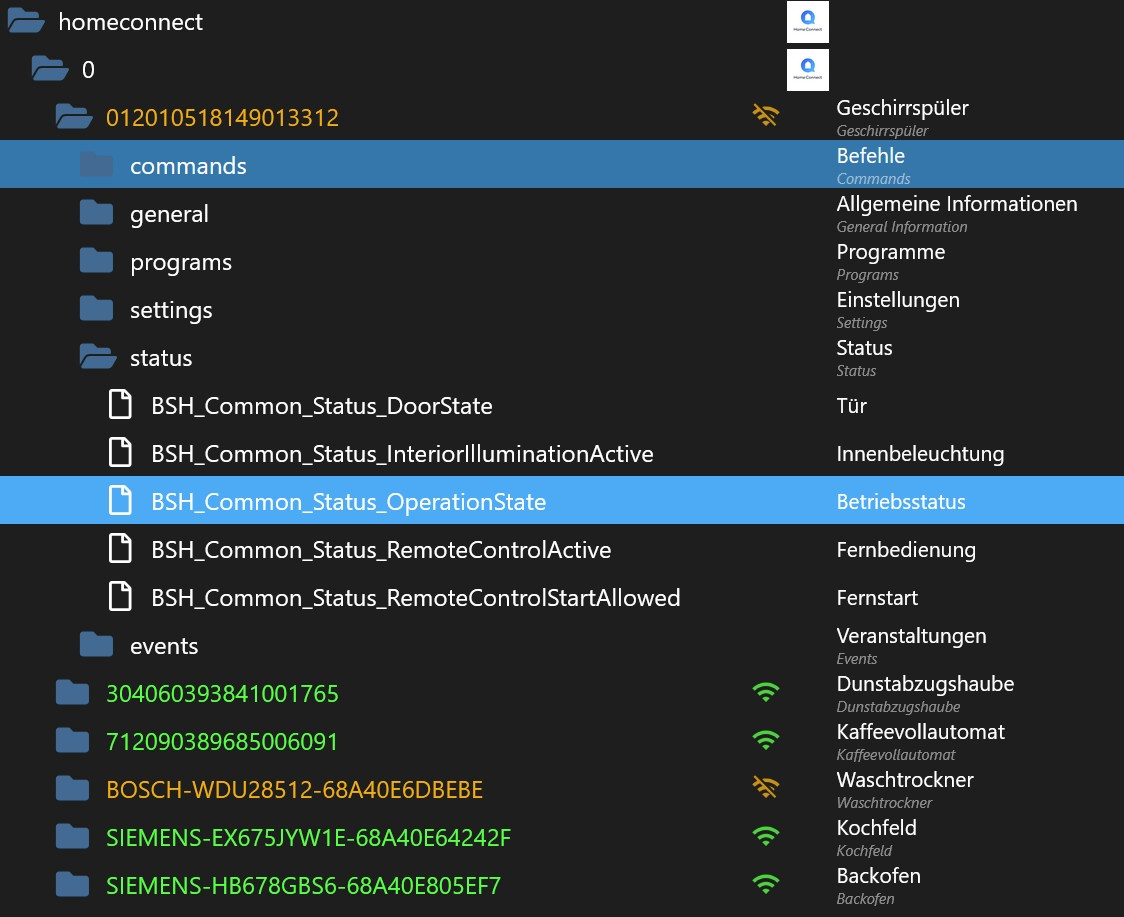This screenshot has height=917, width=1124.
Task: Select the BOSCH-WDU28512-68A40E6DBEBE device
Action: [x=294, y=790]
